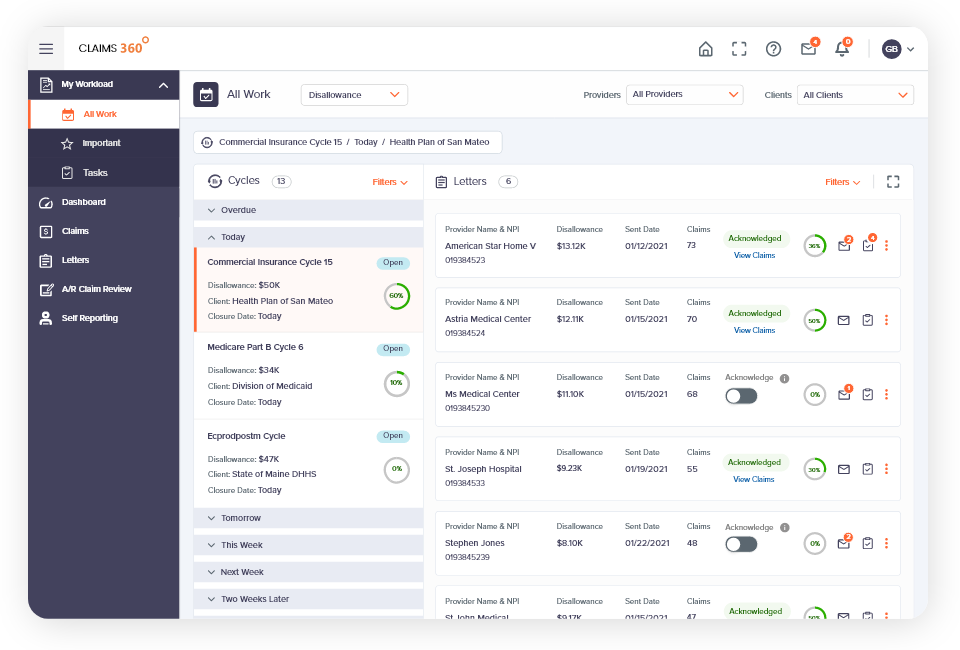View Claims for American Star Home V

(x=754, y=255)
